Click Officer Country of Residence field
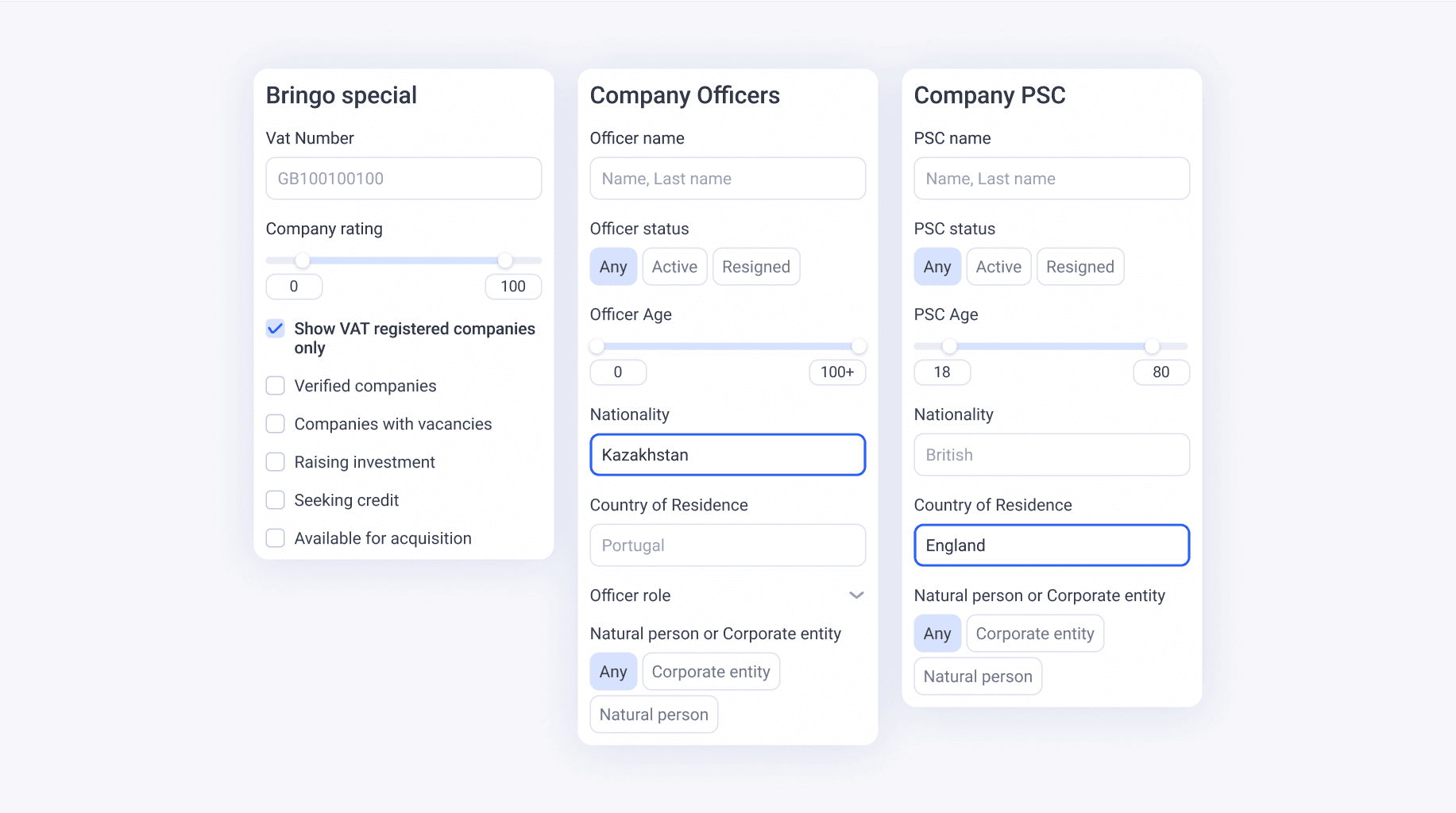 [728, 545]
